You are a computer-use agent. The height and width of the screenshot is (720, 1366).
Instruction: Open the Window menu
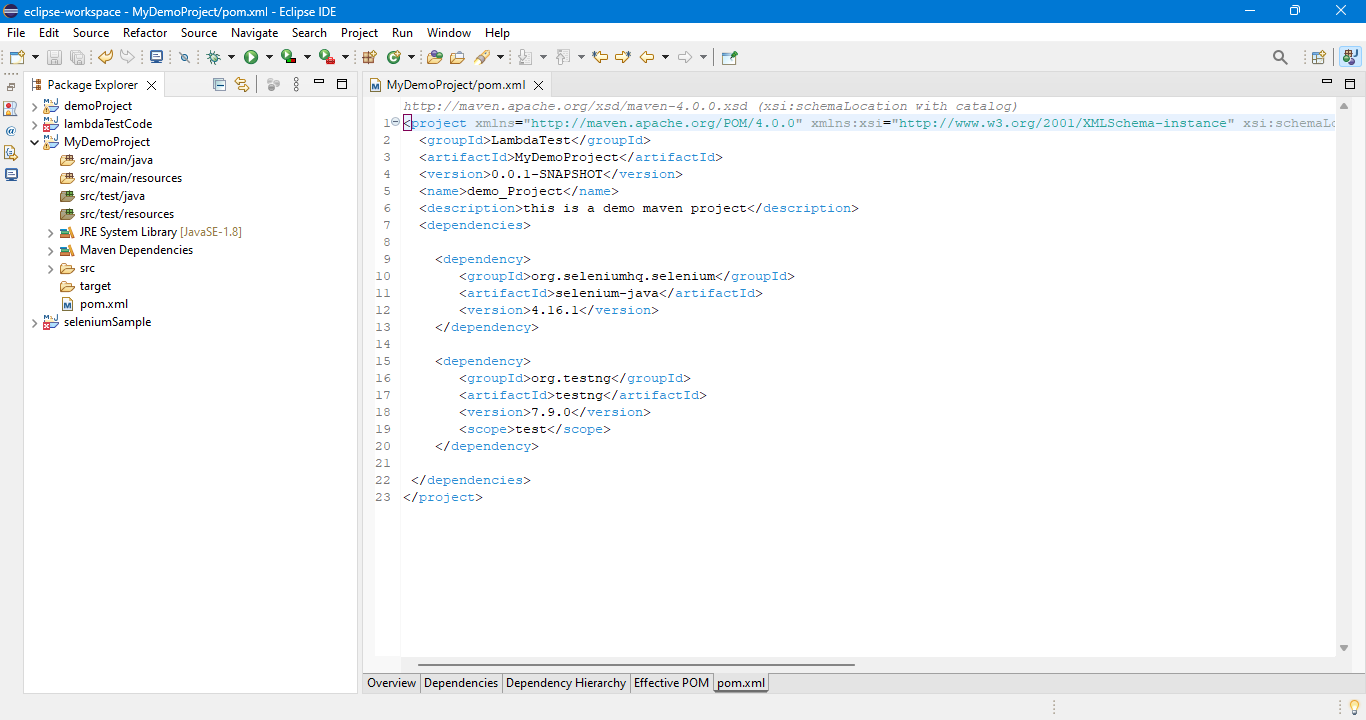[x=449, y=33]
